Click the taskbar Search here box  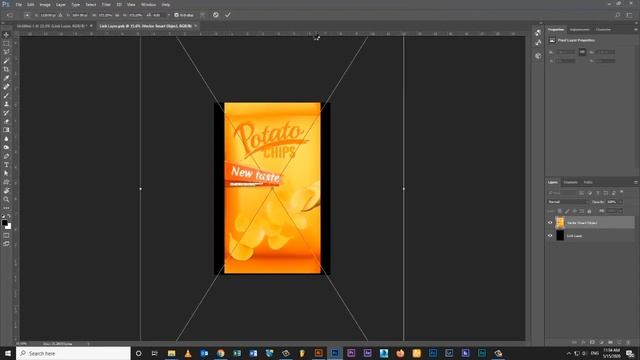click(x=73, y=353)
